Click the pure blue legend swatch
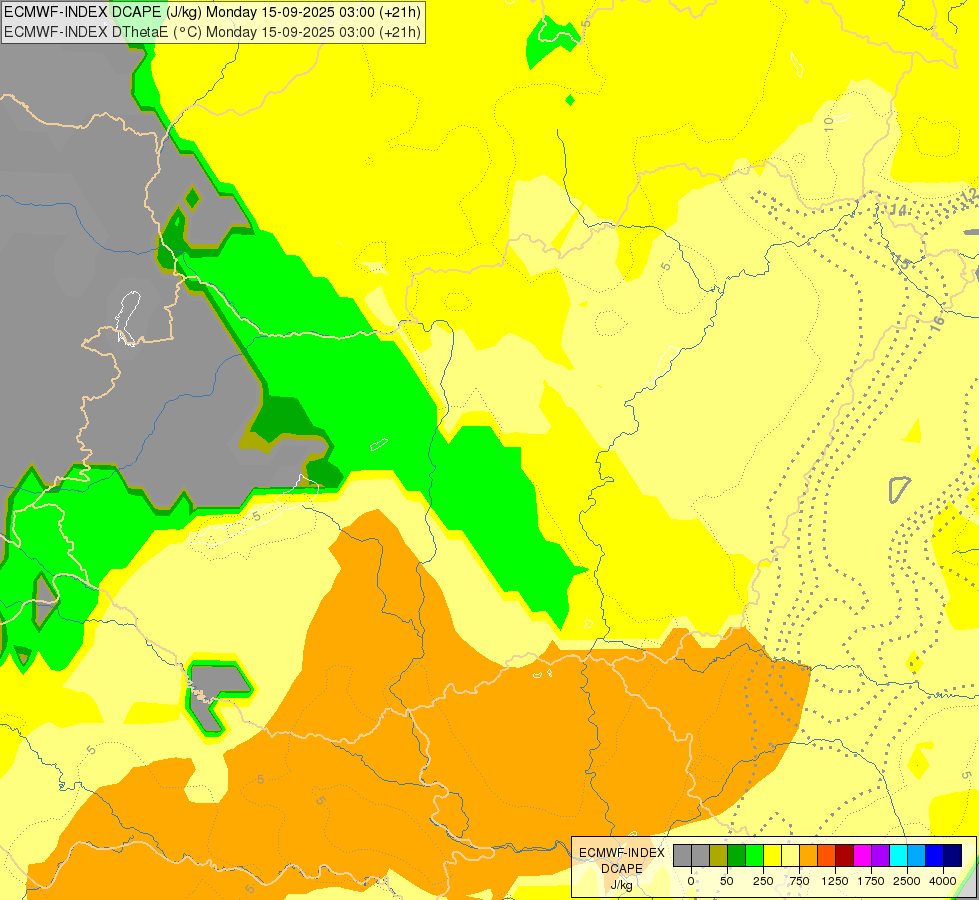 [935, 855]
